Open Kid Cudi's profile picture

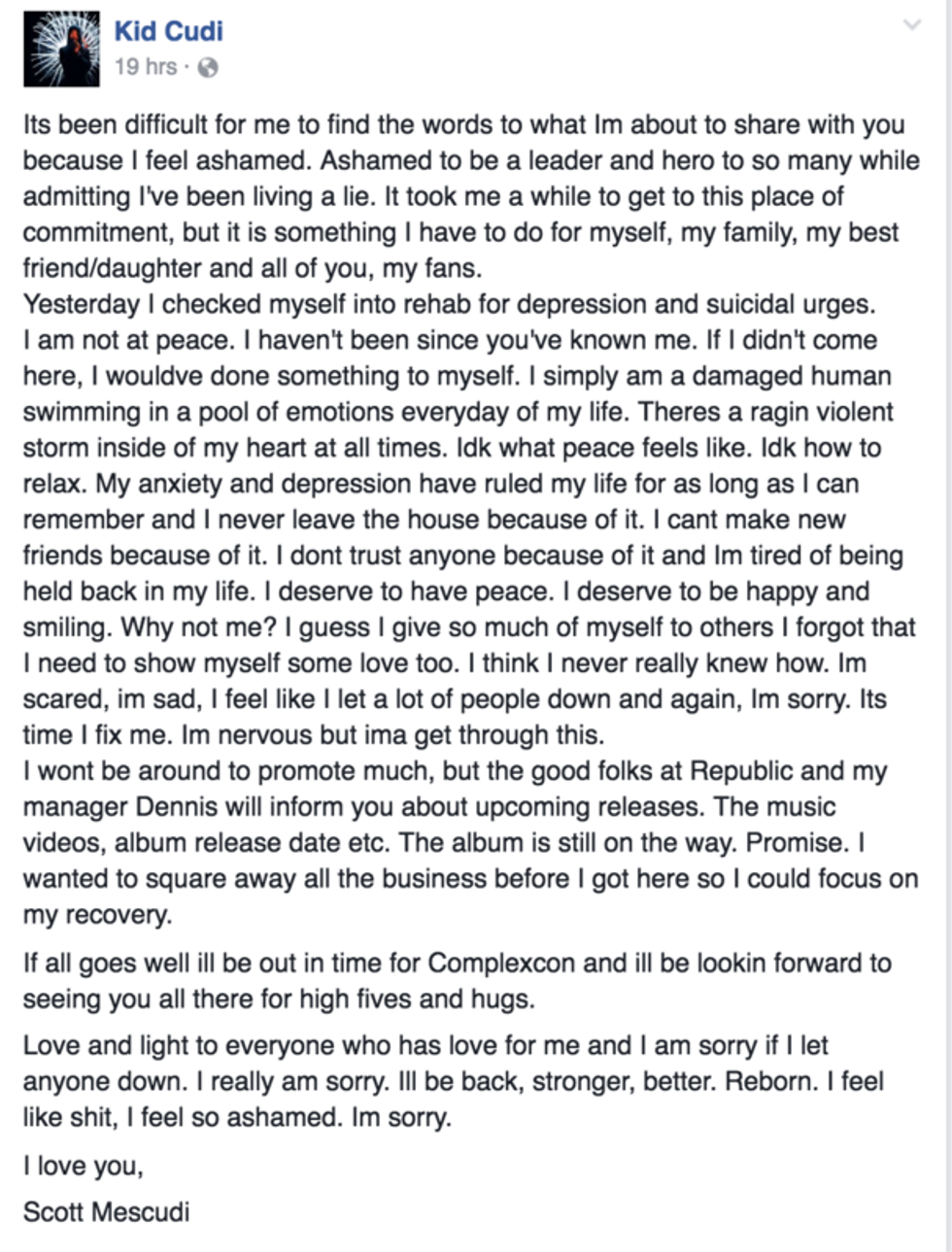click(61, 50)
